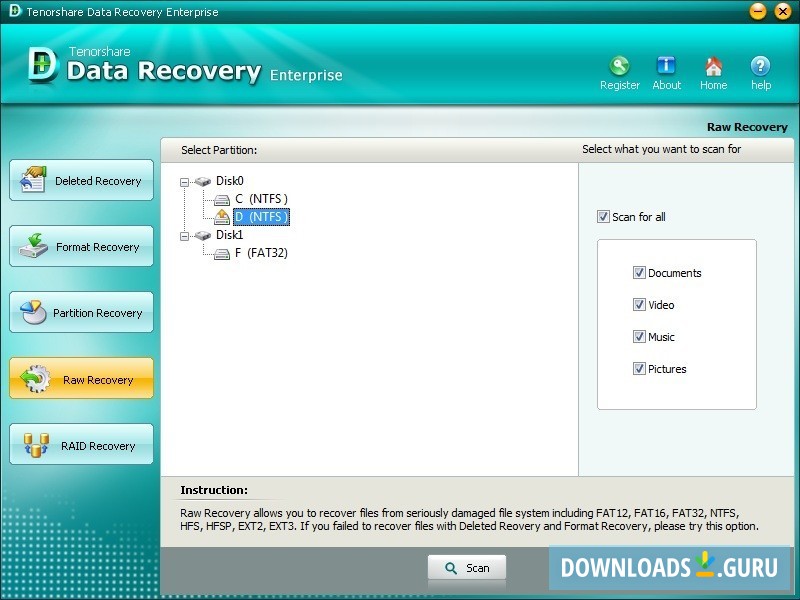Close the Data Recovery window

tap(782, 11)
